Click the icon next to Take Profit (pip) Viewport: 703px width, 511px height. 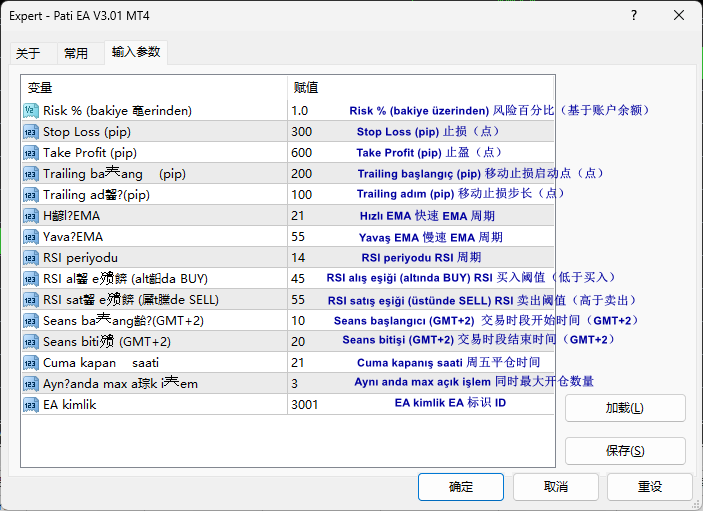click(x=31, y=153)
